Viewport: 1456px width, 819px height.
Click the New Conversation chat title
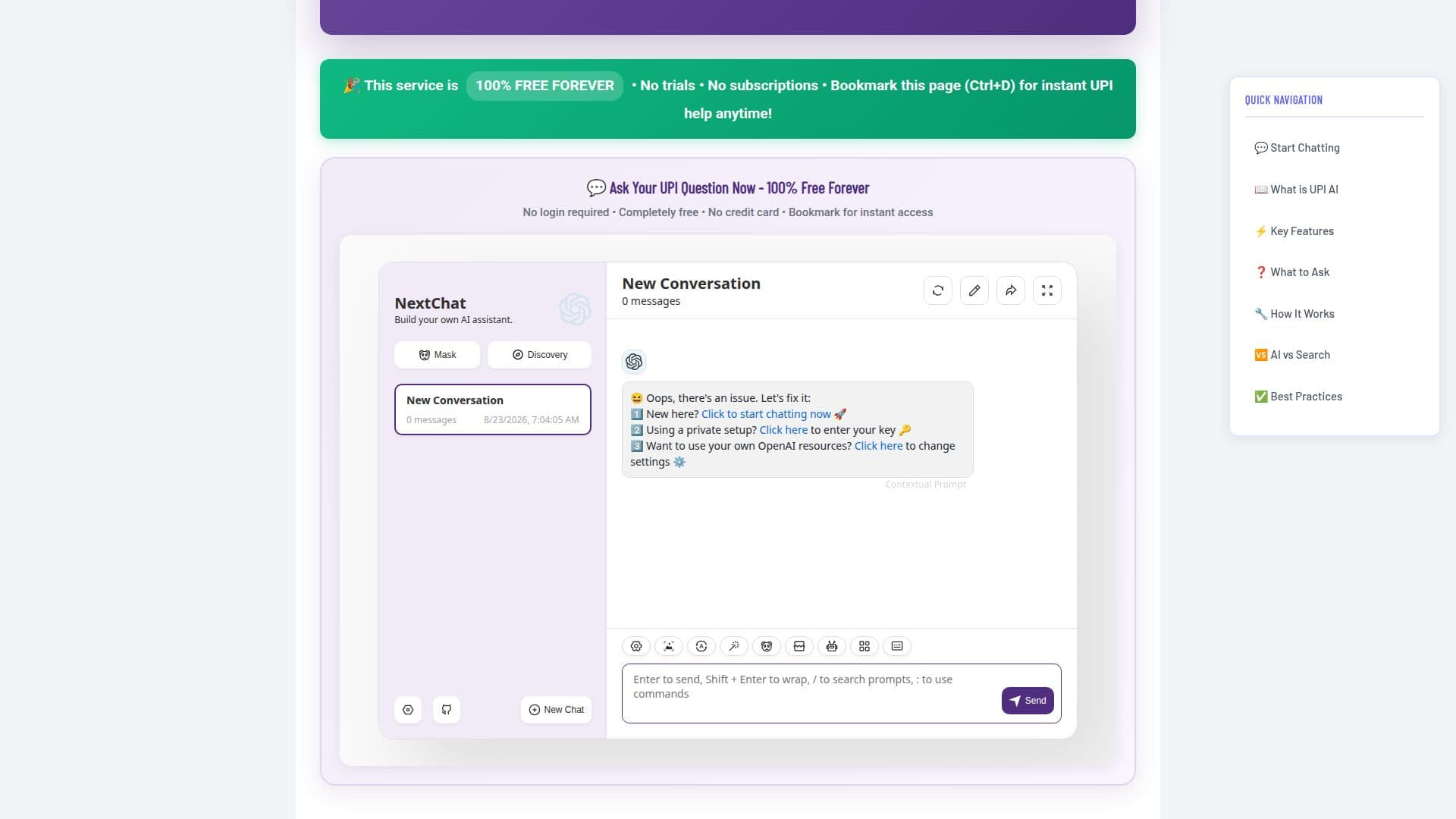[x=691, y=284]
